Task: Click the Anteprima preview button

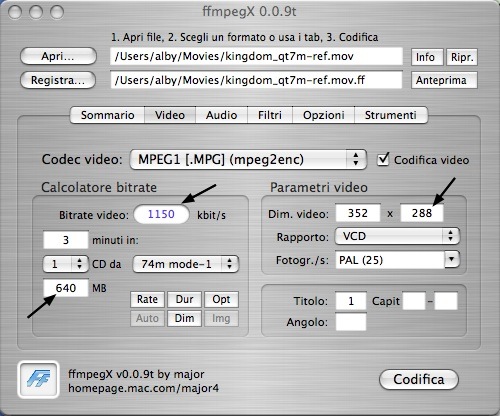Action: (444, 80)
